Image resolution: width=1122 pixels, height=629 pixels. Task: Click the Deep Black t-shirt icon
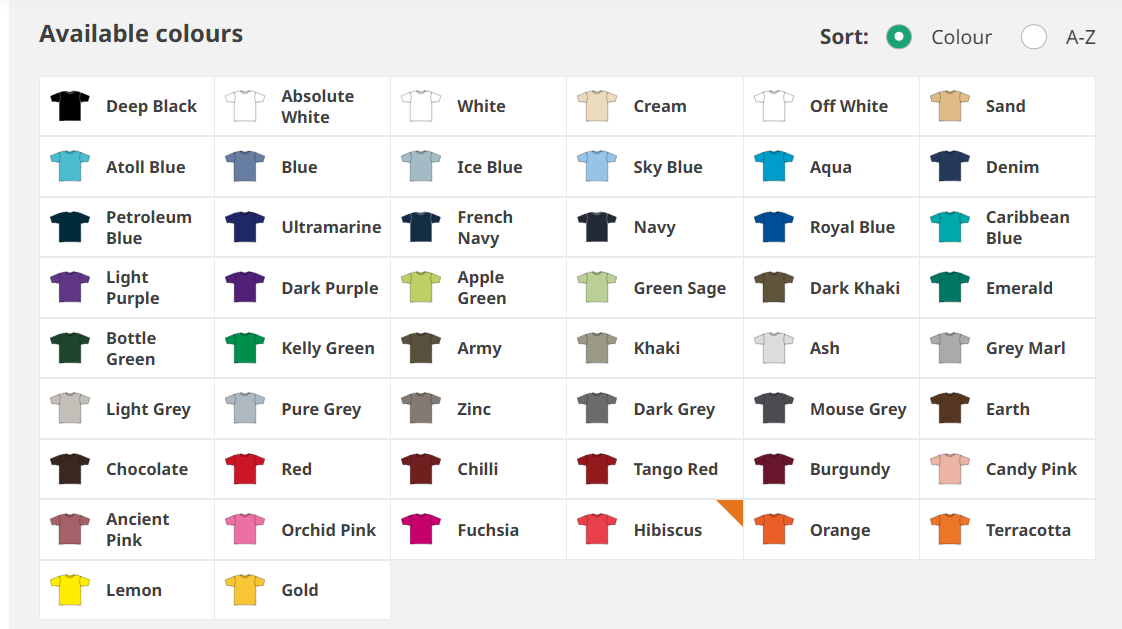pos(70,106)
